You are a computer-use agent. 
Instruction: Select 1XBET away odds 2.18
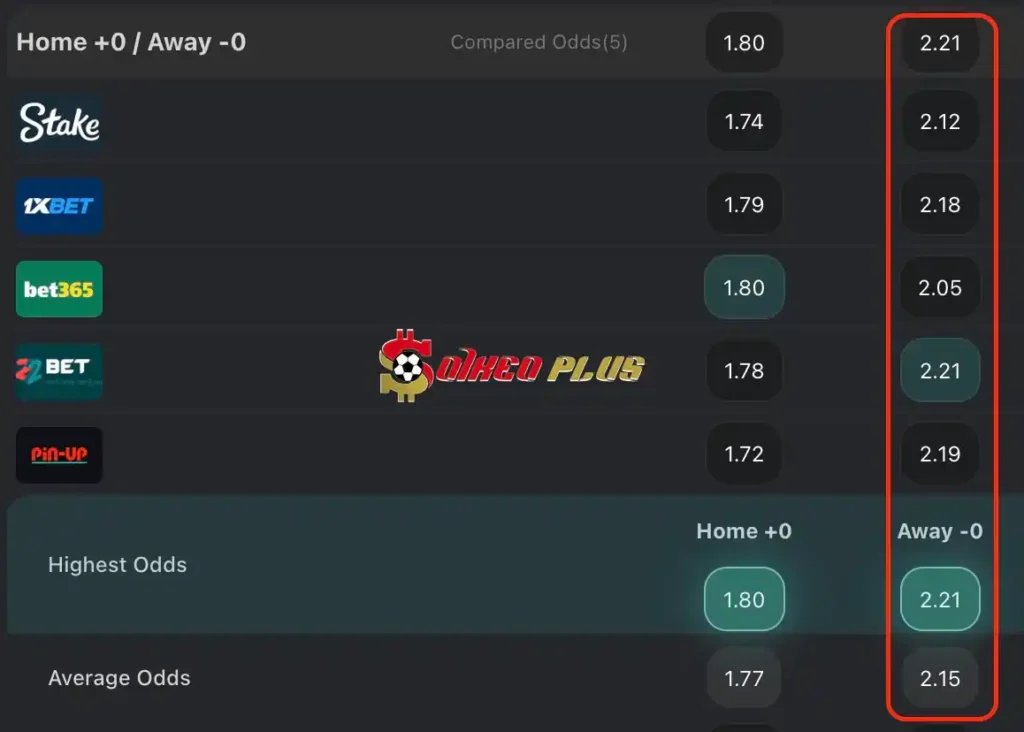(x=940, y=205)
